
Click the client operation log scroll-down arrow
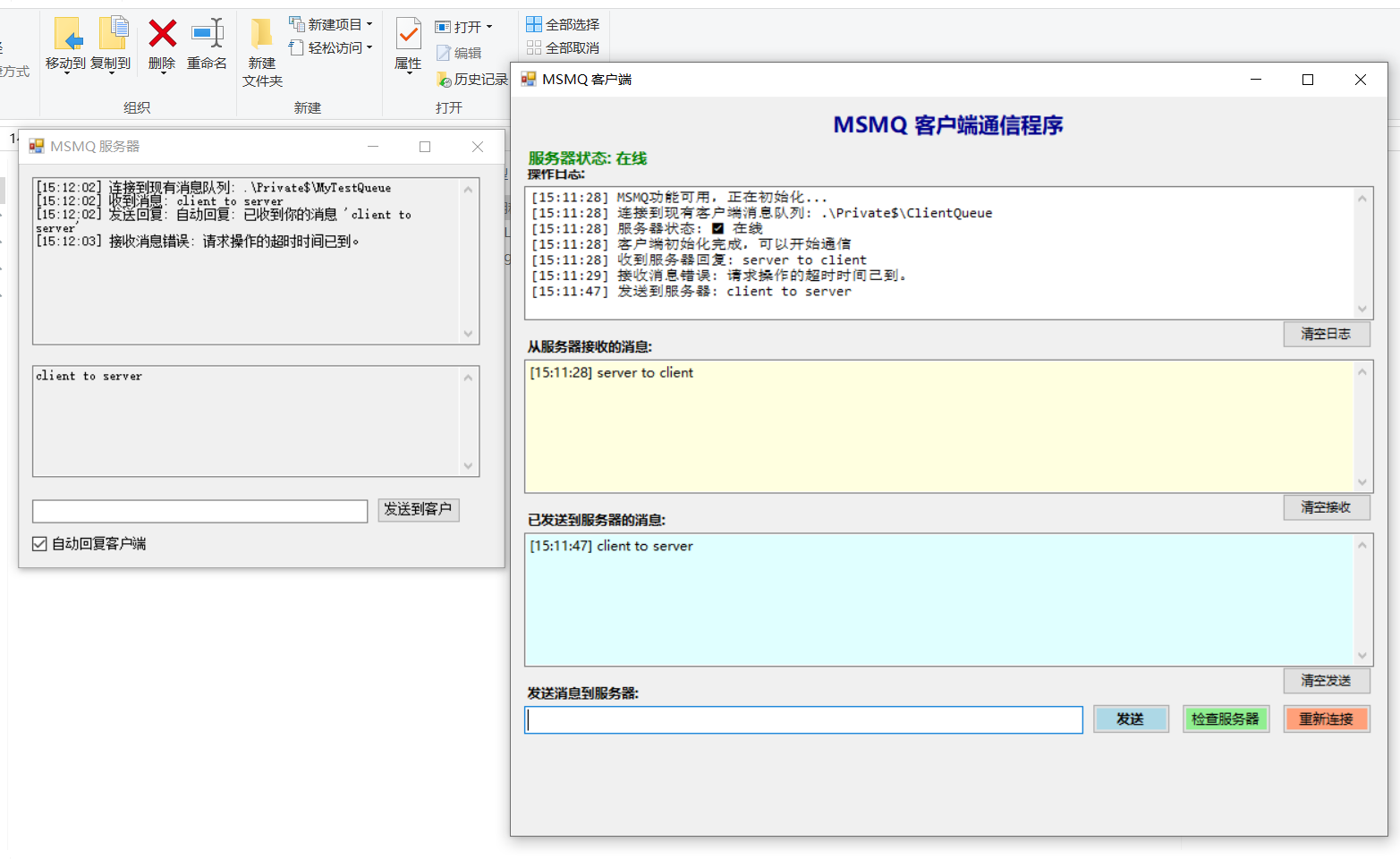[1362, 309]
